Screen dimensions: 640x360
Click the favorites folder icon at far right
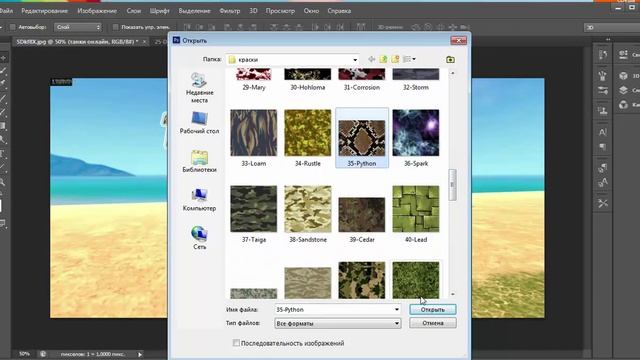(450, 60)
